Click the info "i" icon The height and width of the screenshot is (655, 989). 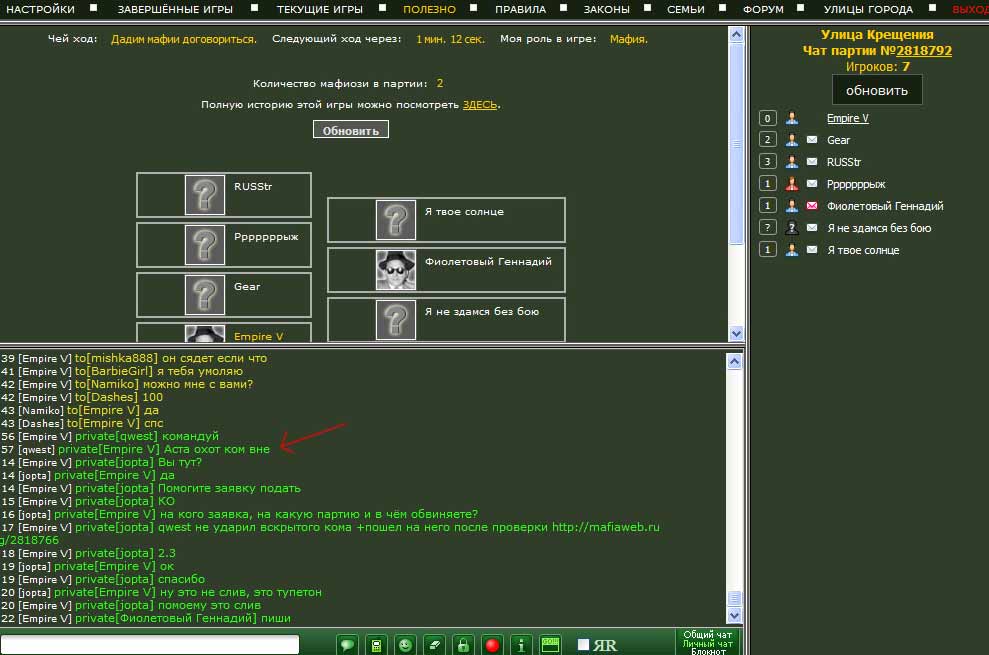(x=521, y=645)
